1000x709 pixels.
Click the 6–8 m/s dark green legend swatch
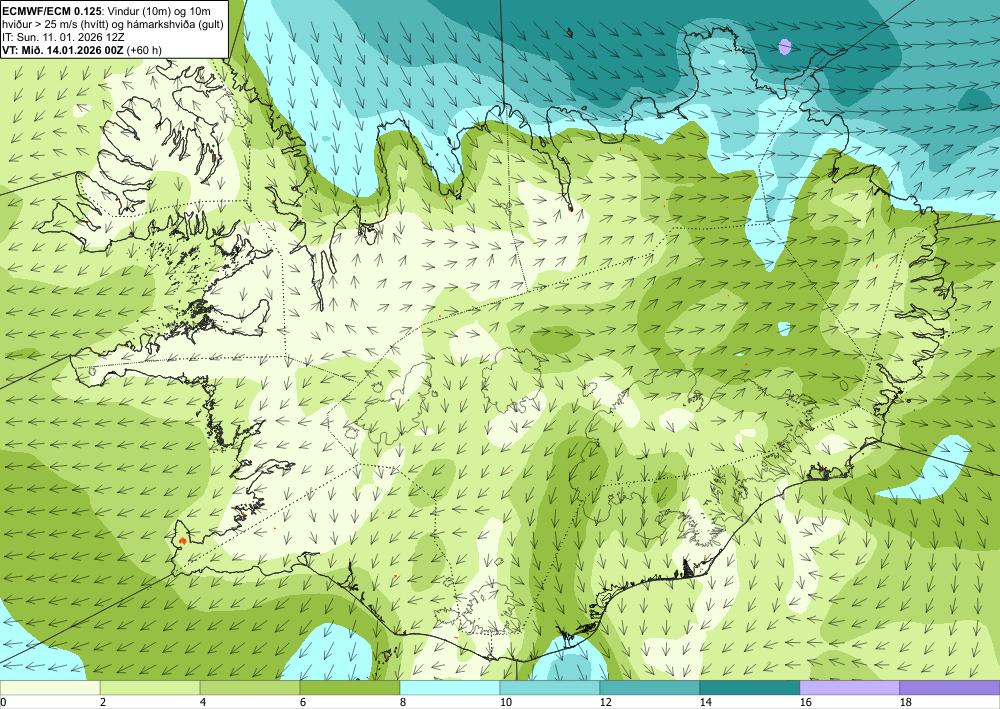(349, 687)
